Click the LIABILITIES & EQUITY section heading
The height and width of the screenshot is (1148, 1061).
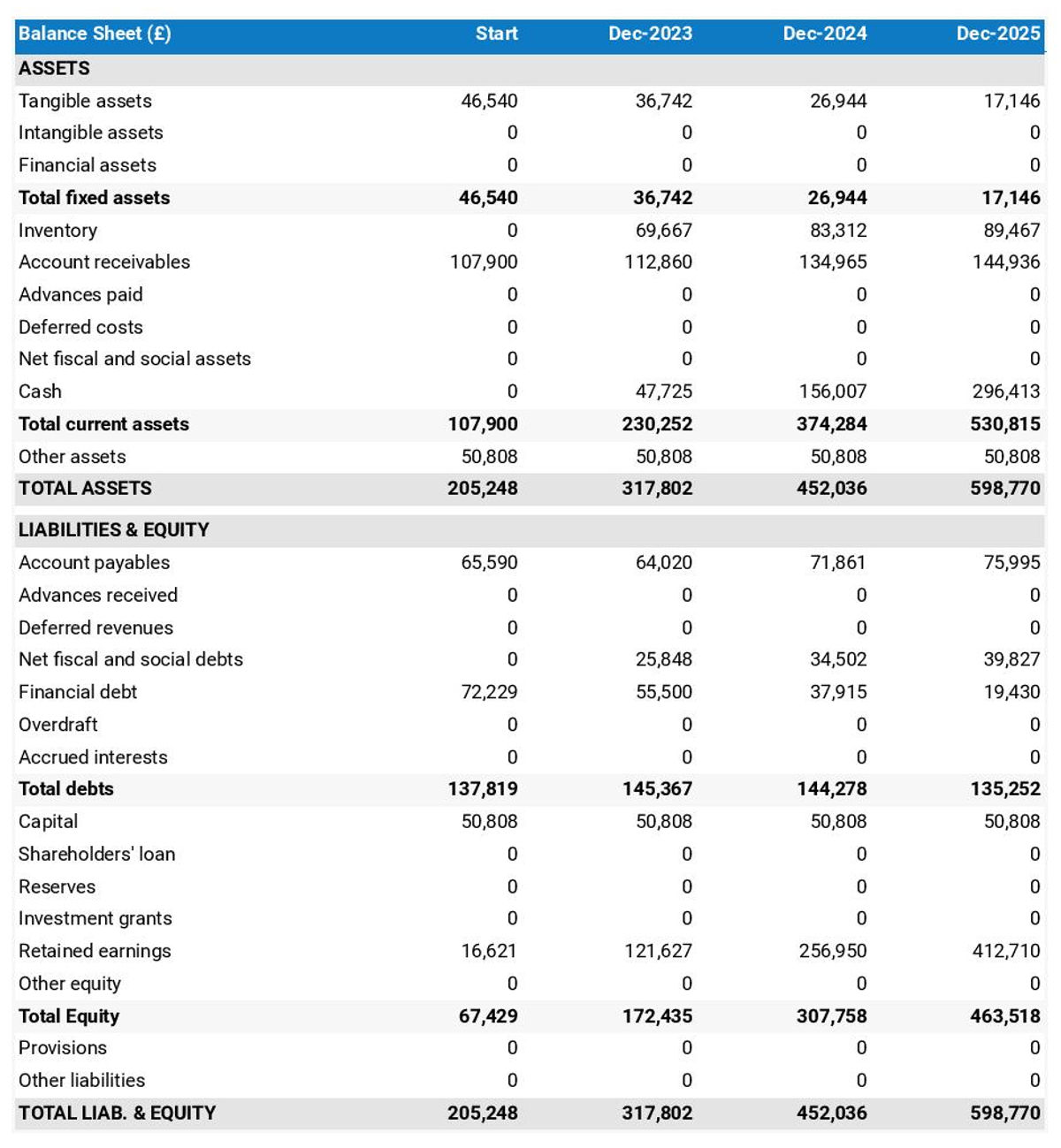[x=114, y=530]
